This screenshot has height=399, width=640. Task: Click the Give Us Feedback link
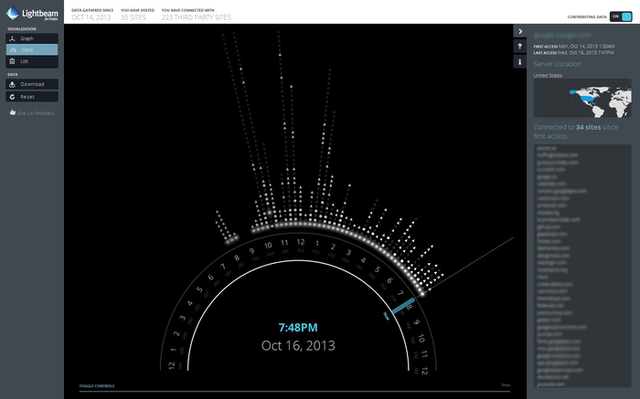click(36, 113)
